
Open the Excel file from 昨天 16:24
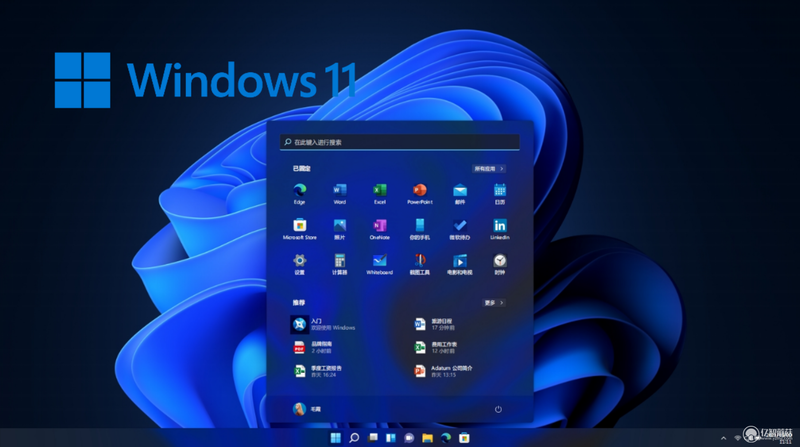(317, 371)
